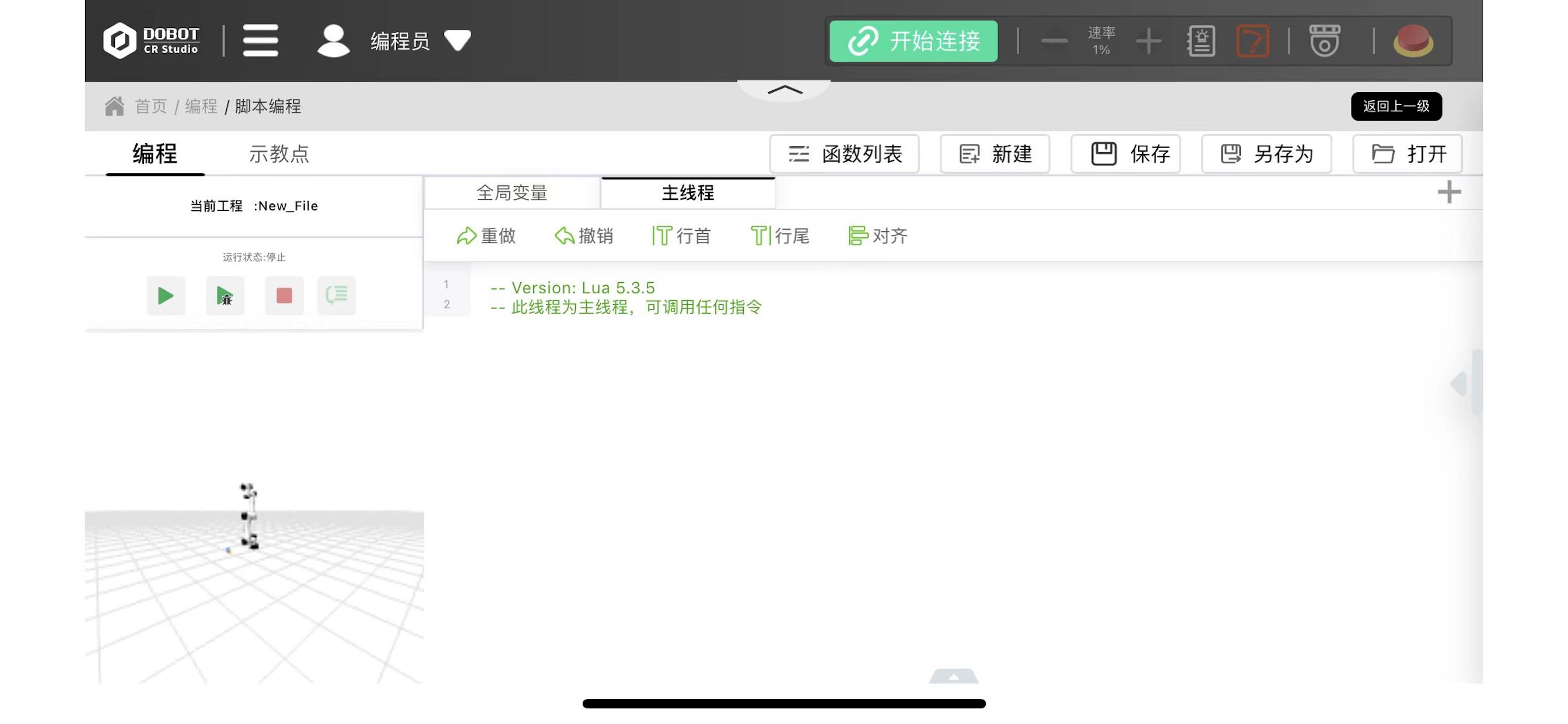1568x724 pixels.
Task: Start debug run with bug play button
Action: click(225, 296)
